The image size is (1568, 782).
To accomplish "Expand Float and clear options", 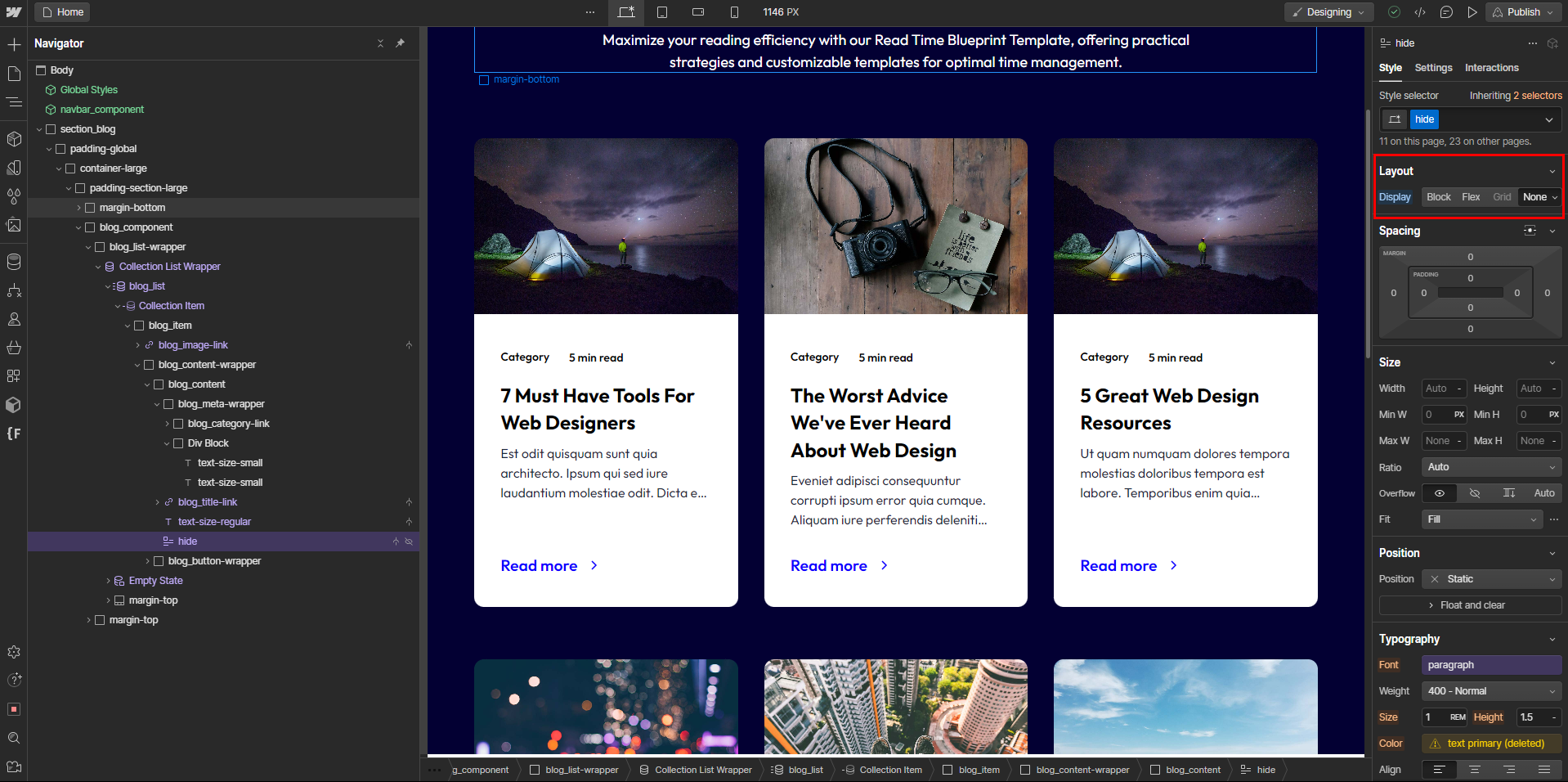I will pyautogui.click(x=1470, y=605).
